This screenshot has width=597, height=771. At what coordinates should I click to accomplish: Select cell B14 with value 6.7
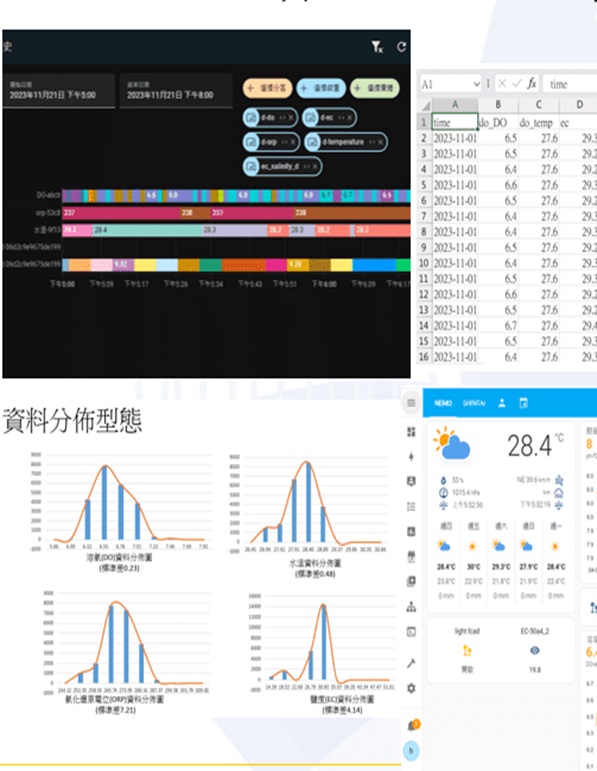pyautogui.click(x=498, y=326)
